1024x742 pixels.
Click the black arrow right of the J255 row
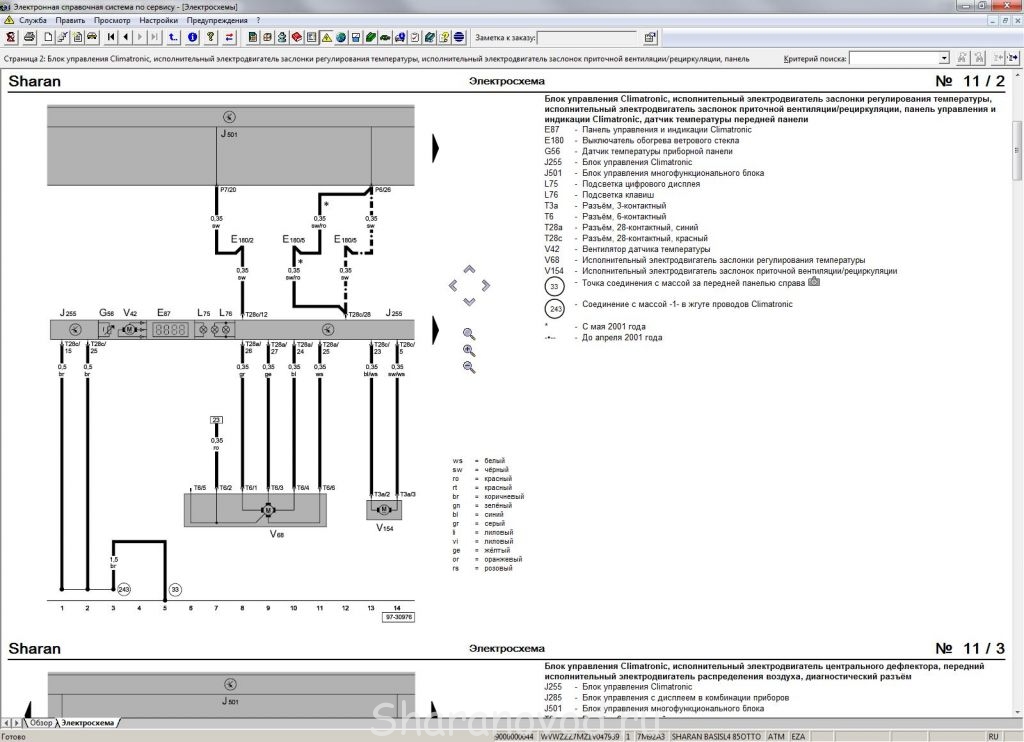click(436, 328)
